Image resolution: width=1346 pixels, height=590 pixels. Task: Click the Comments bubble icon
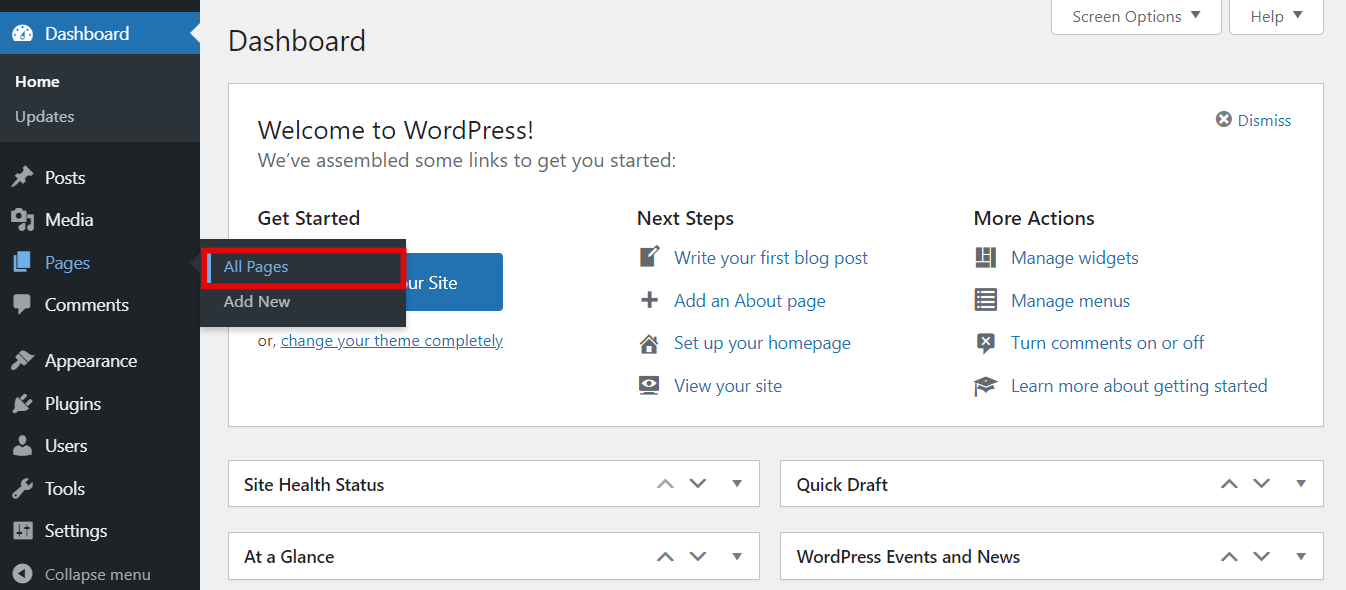click(x=25, y=305)
